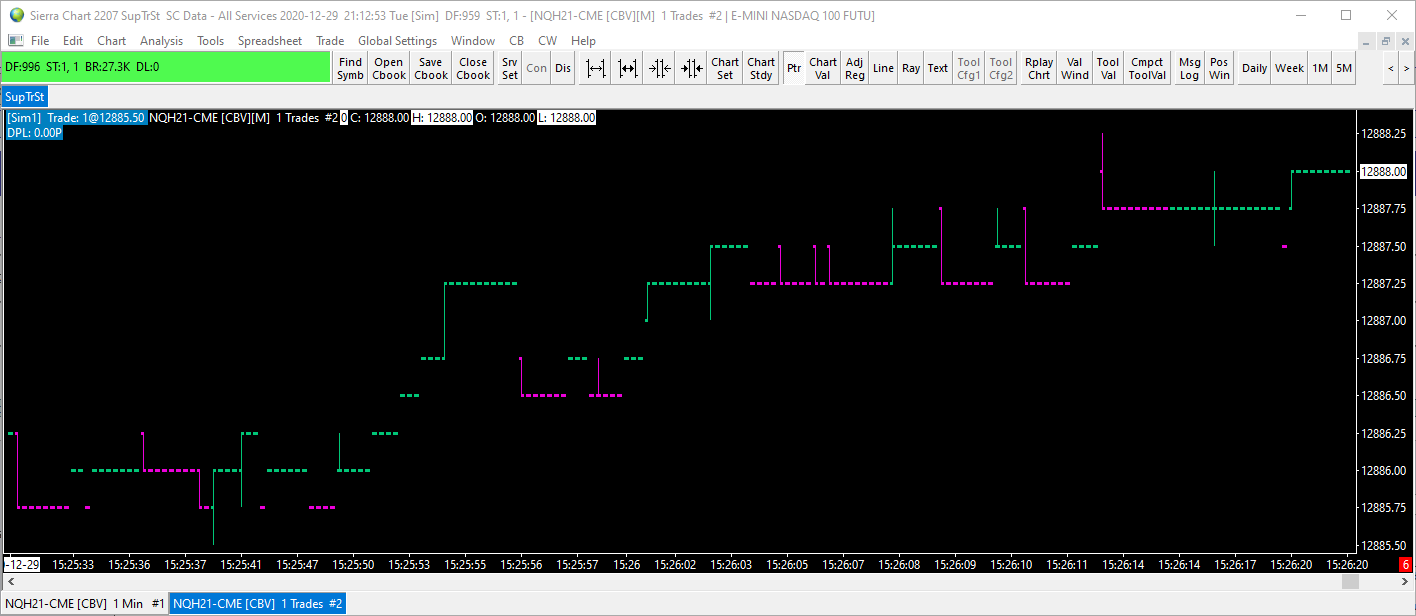Toggle Adj Reg region adjust tool

tap(855, 68)
